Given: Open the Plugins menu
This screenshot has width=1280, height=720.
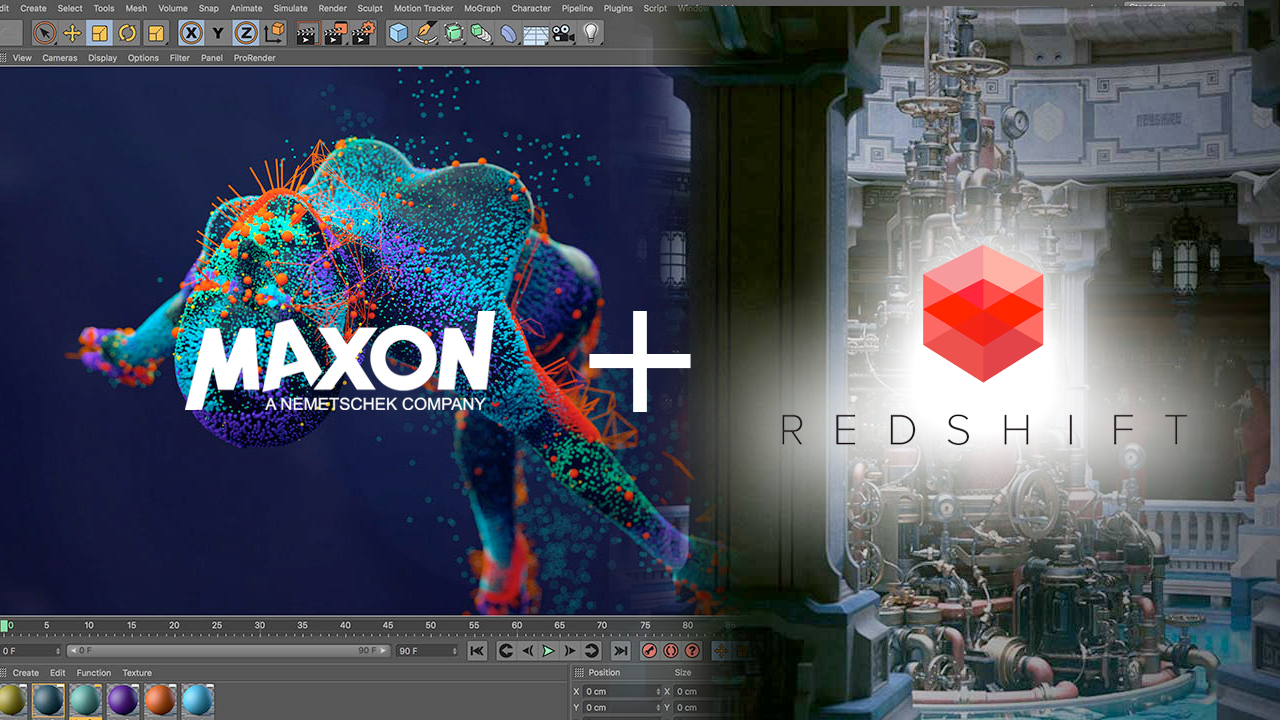Looking at the screenshot, I should (x=618, y=8).
